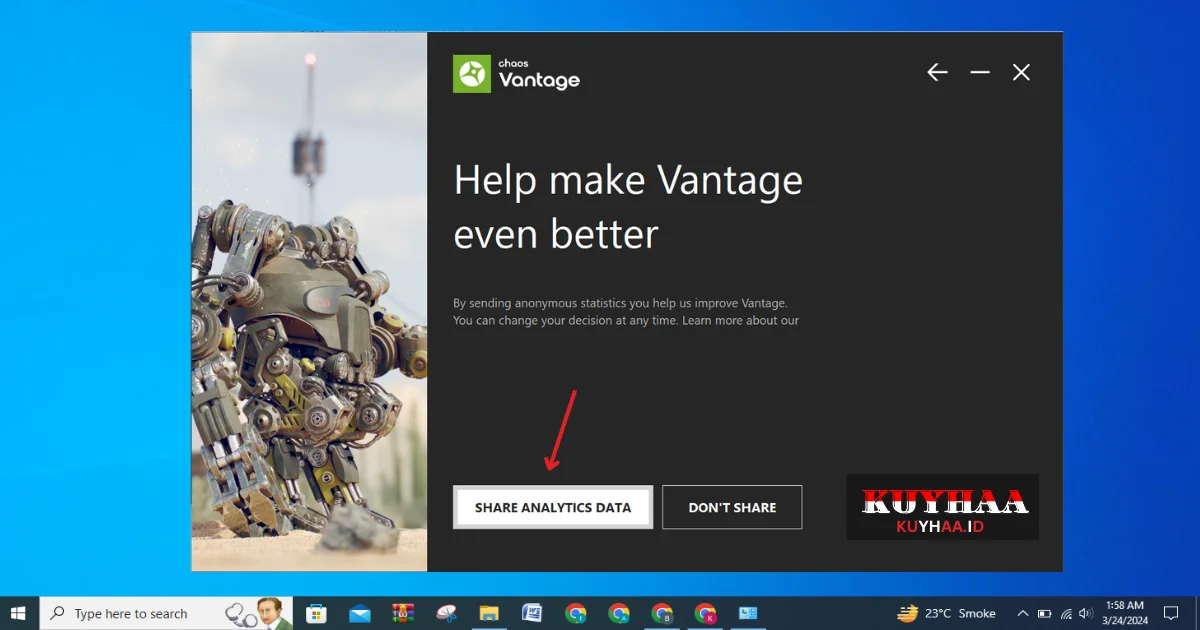Click the volume speaker icon
The image size is (1200, 630).
click(1086, 613)
